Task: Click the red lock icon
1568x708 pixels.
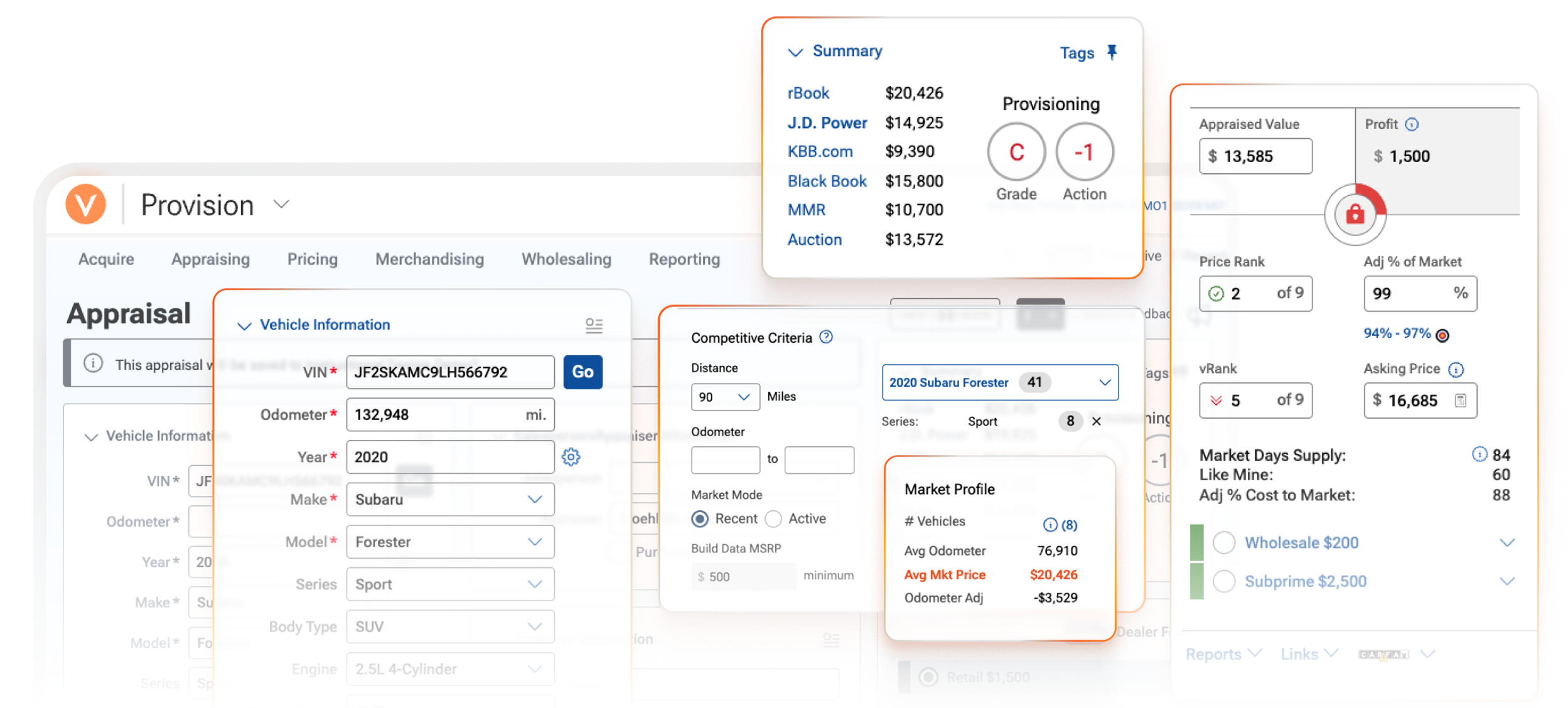Action: click(x=1355, y=215)
